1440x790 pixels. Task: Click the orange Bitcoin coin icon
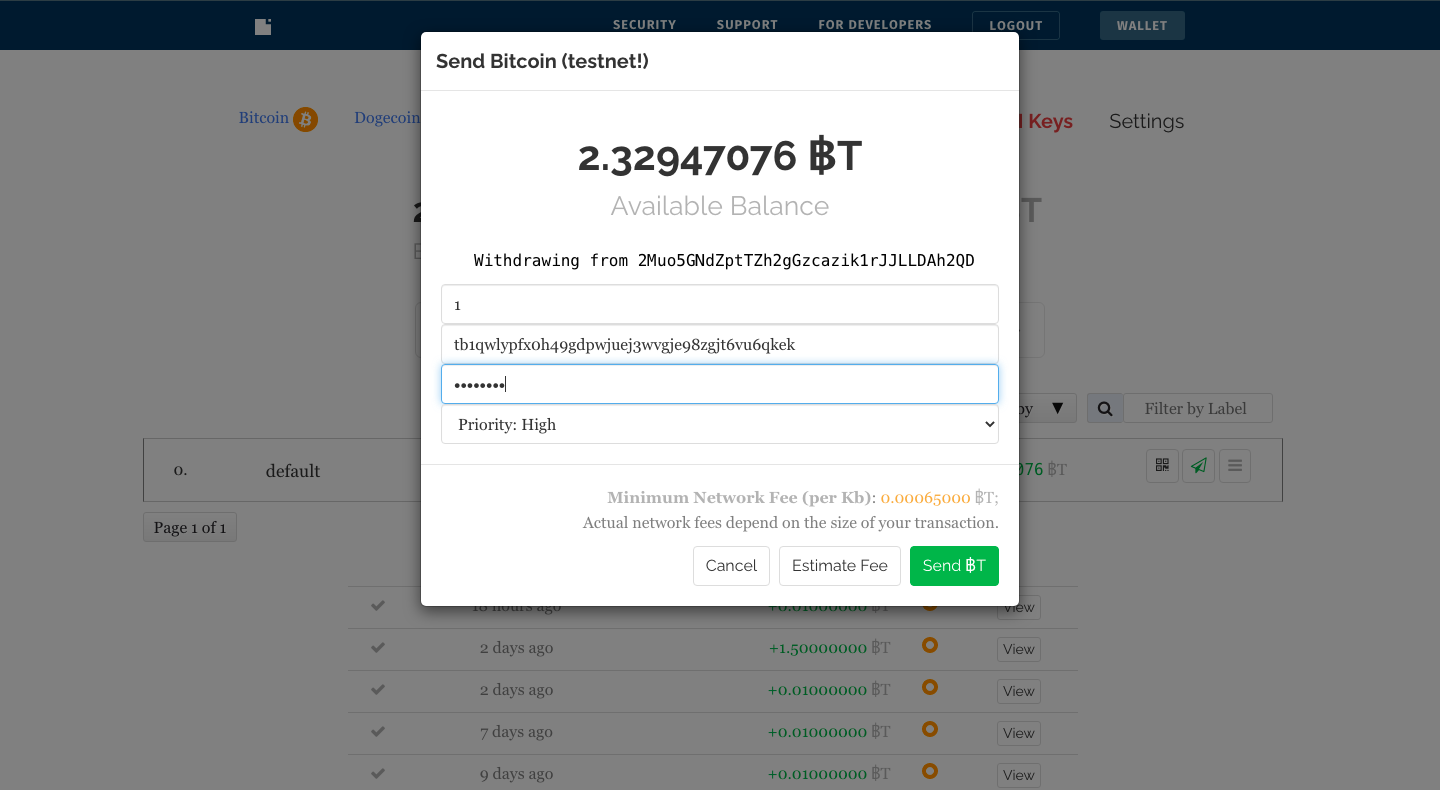pos(305,120)
